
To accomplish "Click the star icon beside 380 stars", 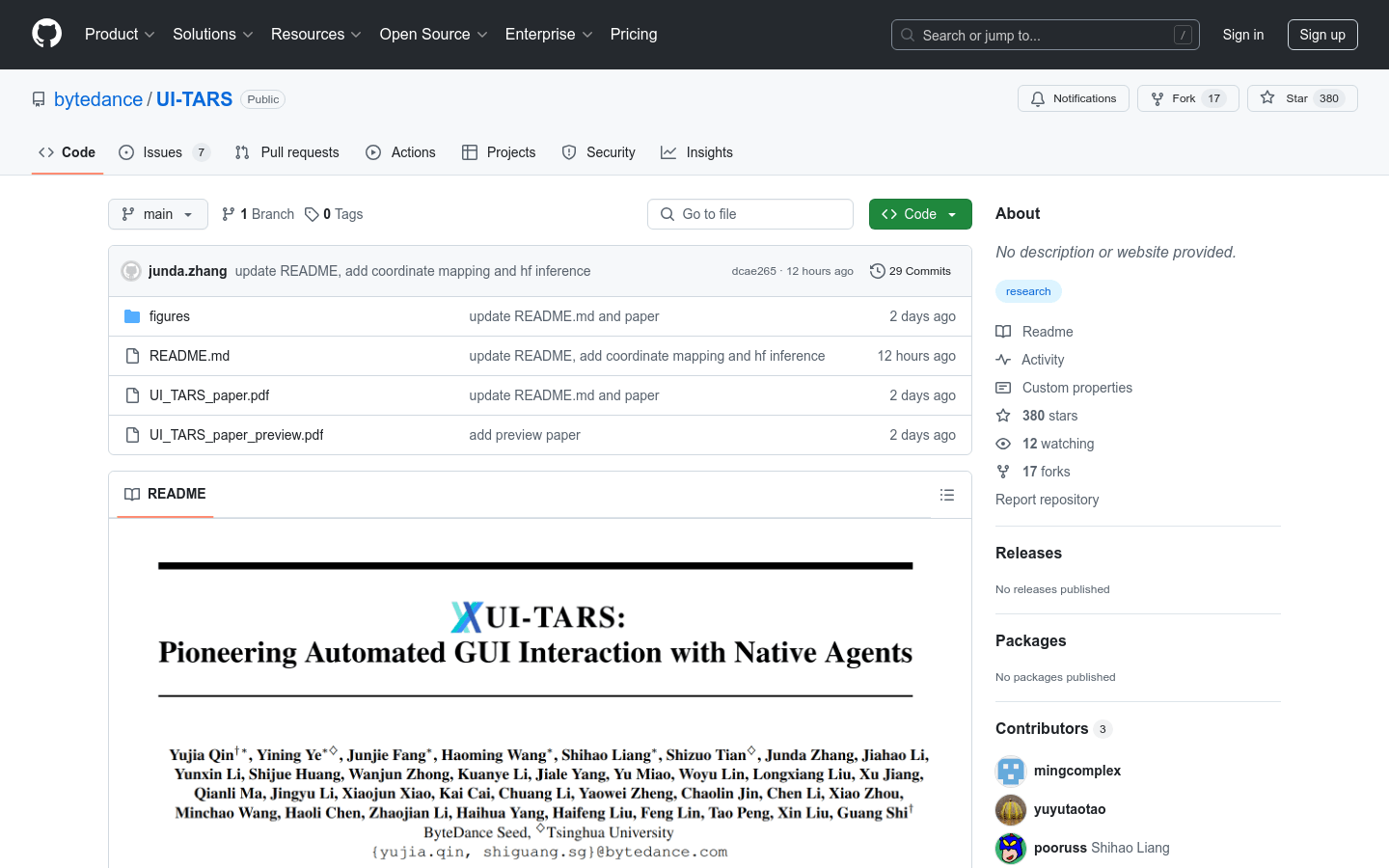I will click(x=1003, y=416).
